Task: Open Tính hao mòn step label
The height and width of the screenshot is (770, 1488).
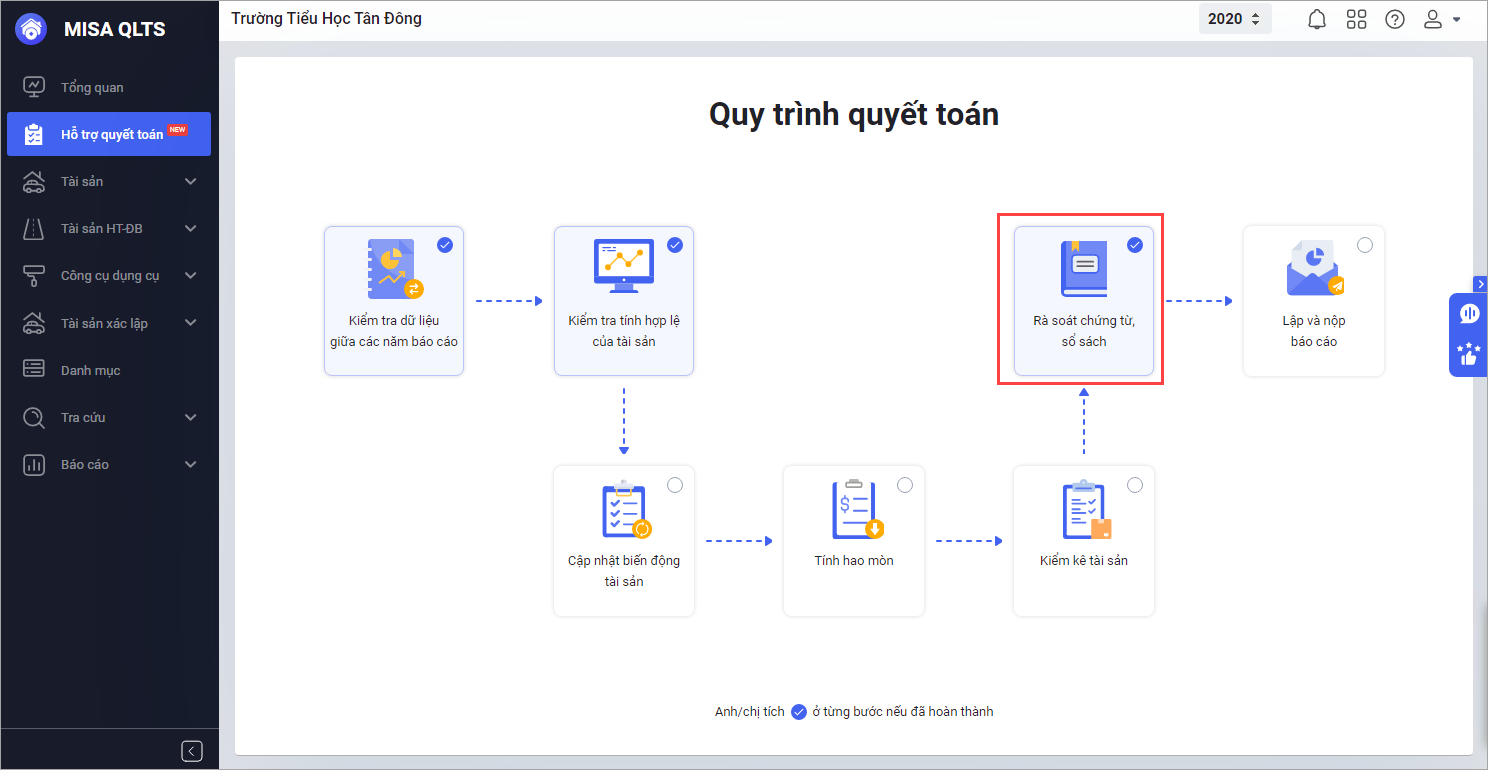Action: (854, 561)
